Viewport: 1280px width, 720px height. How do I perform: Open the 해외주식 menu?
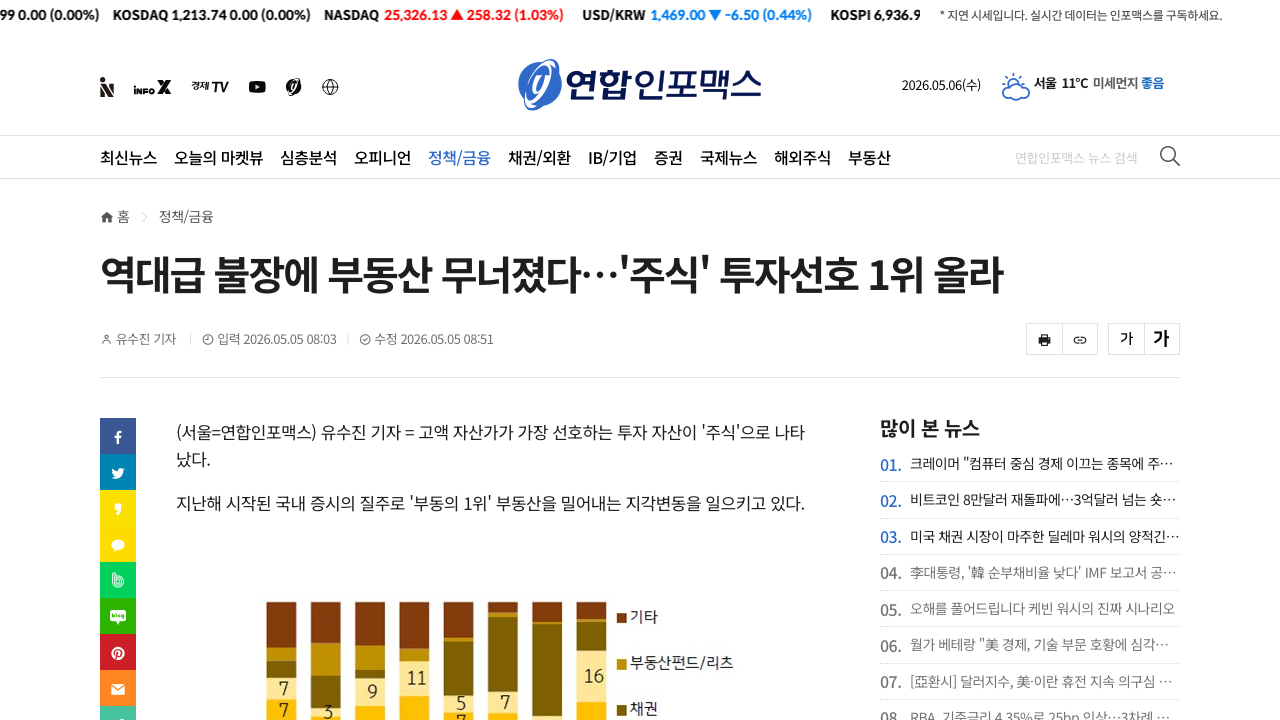[802, 157]
